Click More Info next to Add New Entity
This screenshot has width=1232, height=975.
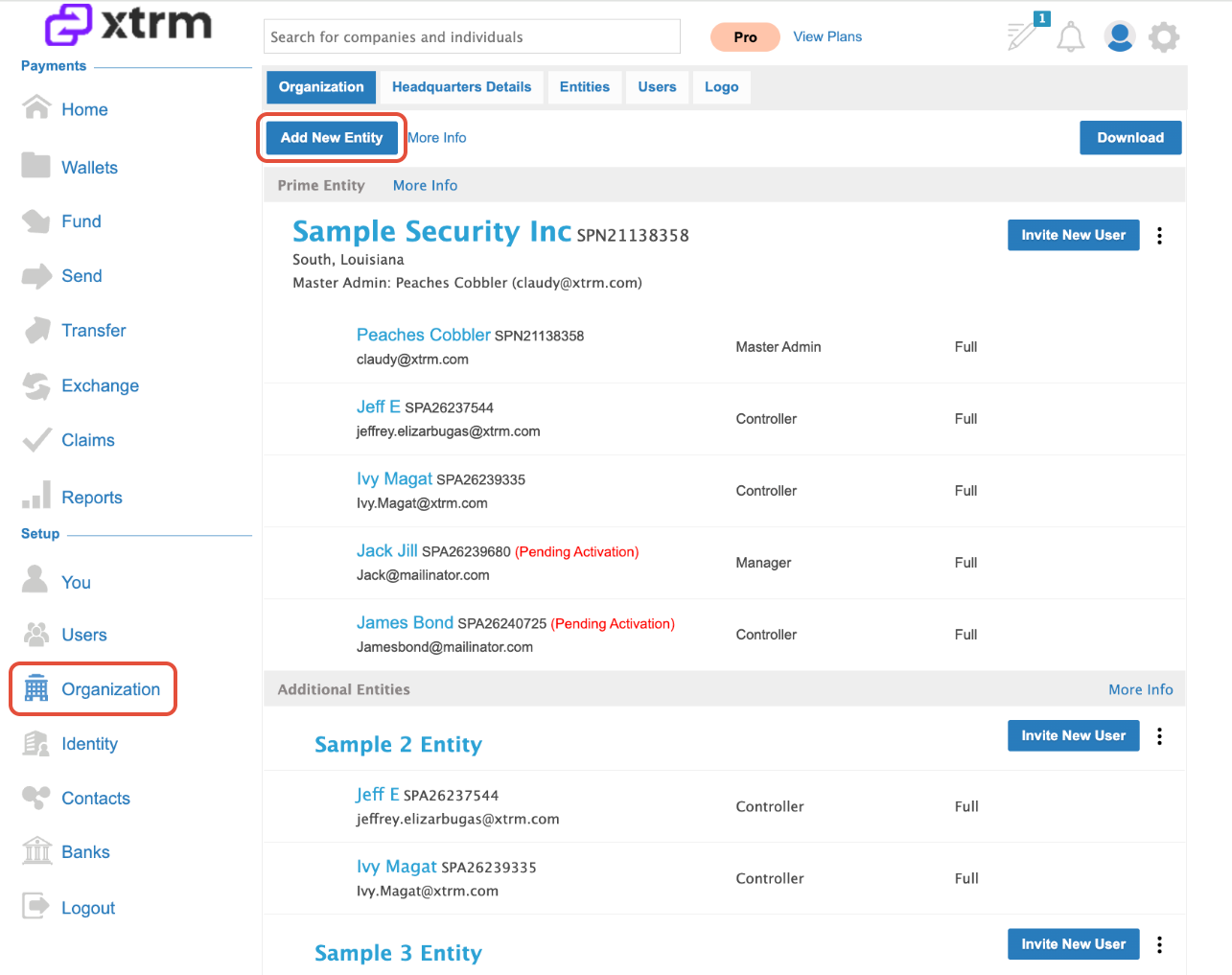pos(437,138)
